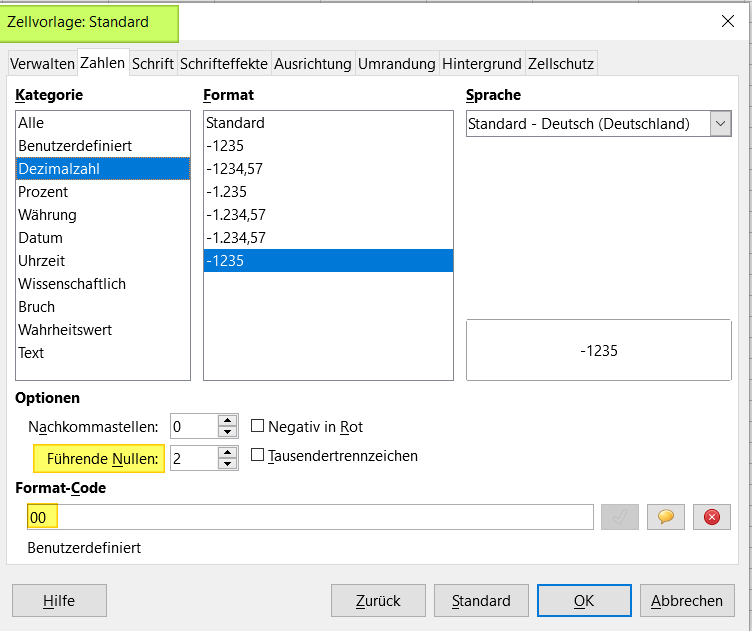
Task: Switch to the Verwalten tab
Action: coord(42,64)
